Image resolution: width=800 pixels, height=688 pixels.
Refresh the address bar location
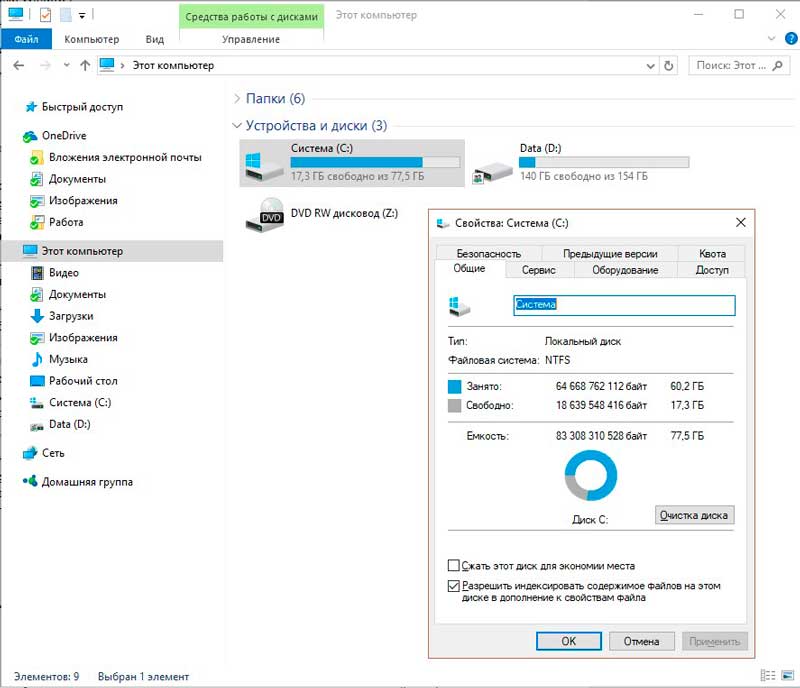(669, 65)
